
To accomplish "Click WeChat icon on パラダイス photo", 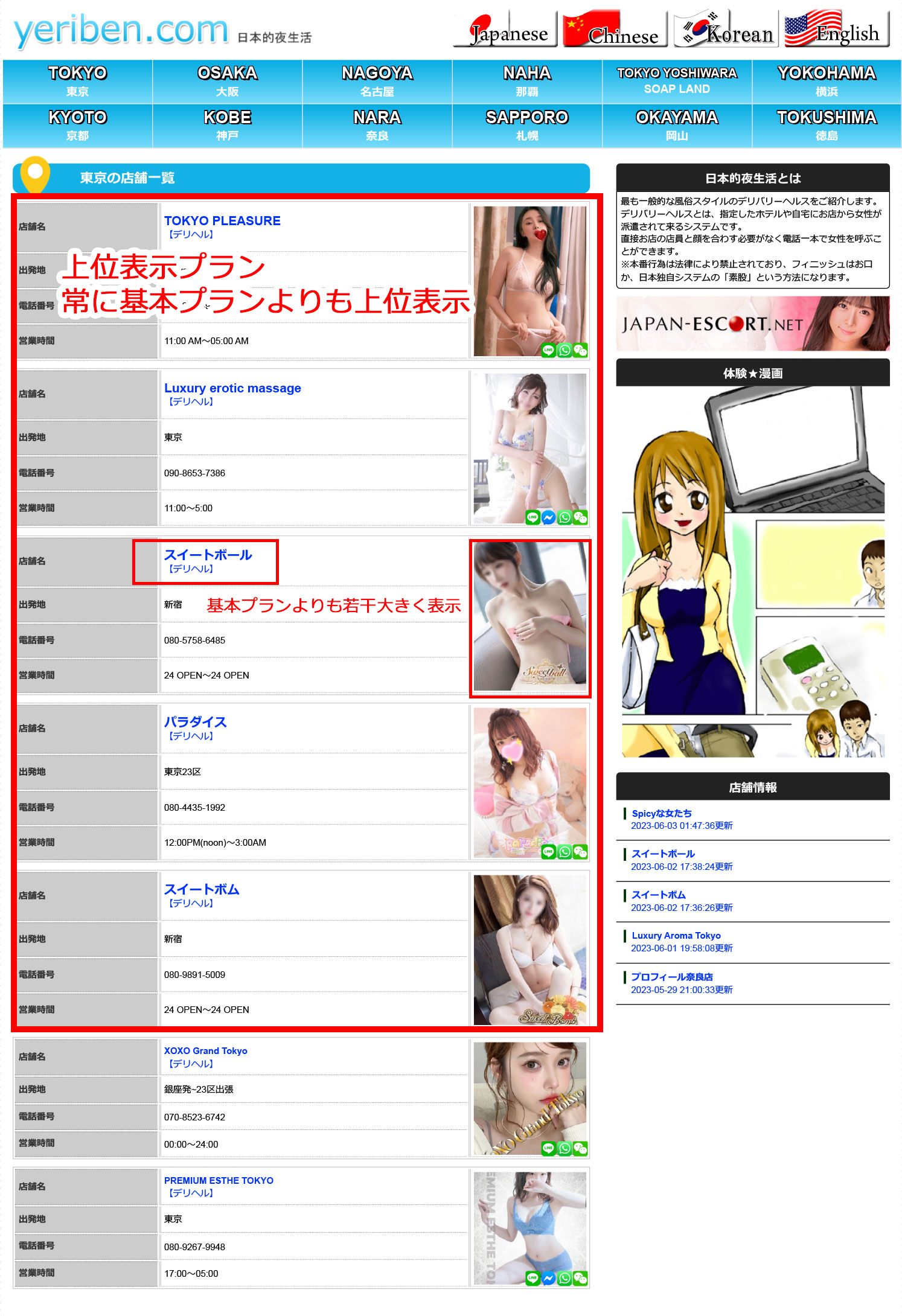I will coord(580,852).
